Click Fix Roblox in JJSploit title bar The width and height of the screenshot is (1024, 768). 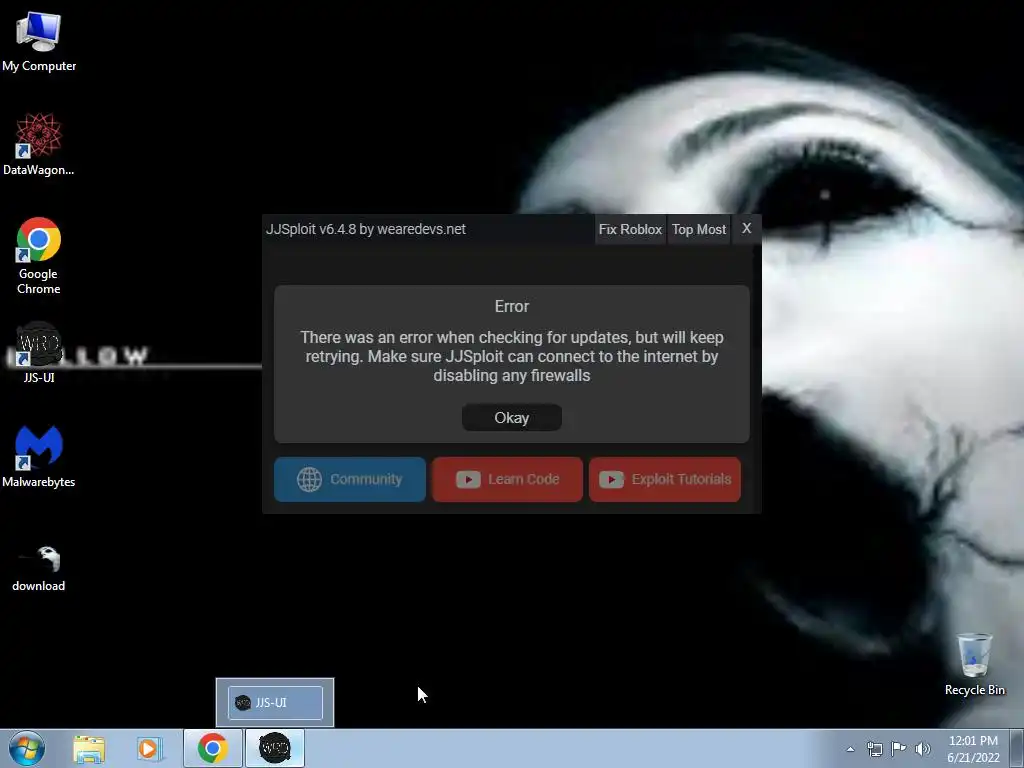(630, 229)
